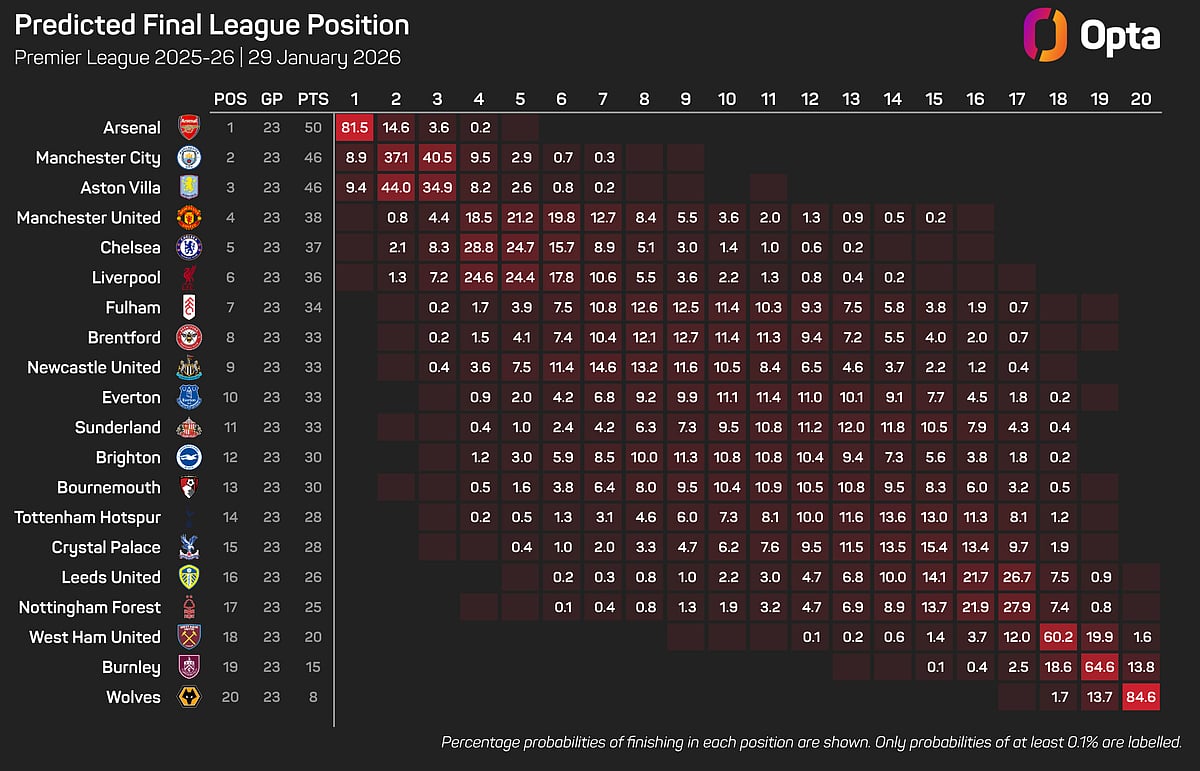Click the Arsenal club crest

pyautogui.click(x=188, y=127)
